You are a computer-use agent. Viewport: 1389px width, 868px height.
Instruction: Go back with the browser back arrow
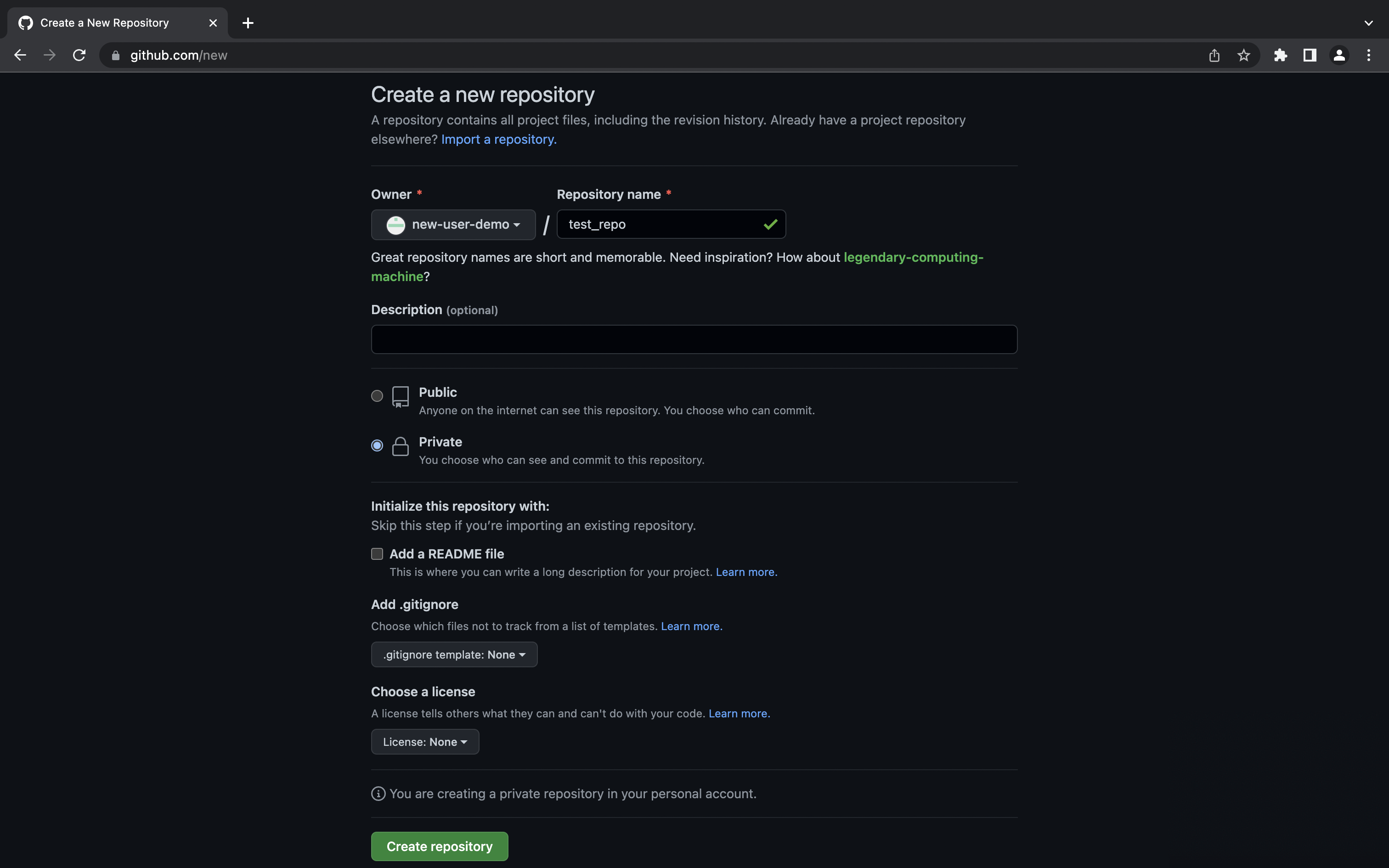(x=20, y=55)
